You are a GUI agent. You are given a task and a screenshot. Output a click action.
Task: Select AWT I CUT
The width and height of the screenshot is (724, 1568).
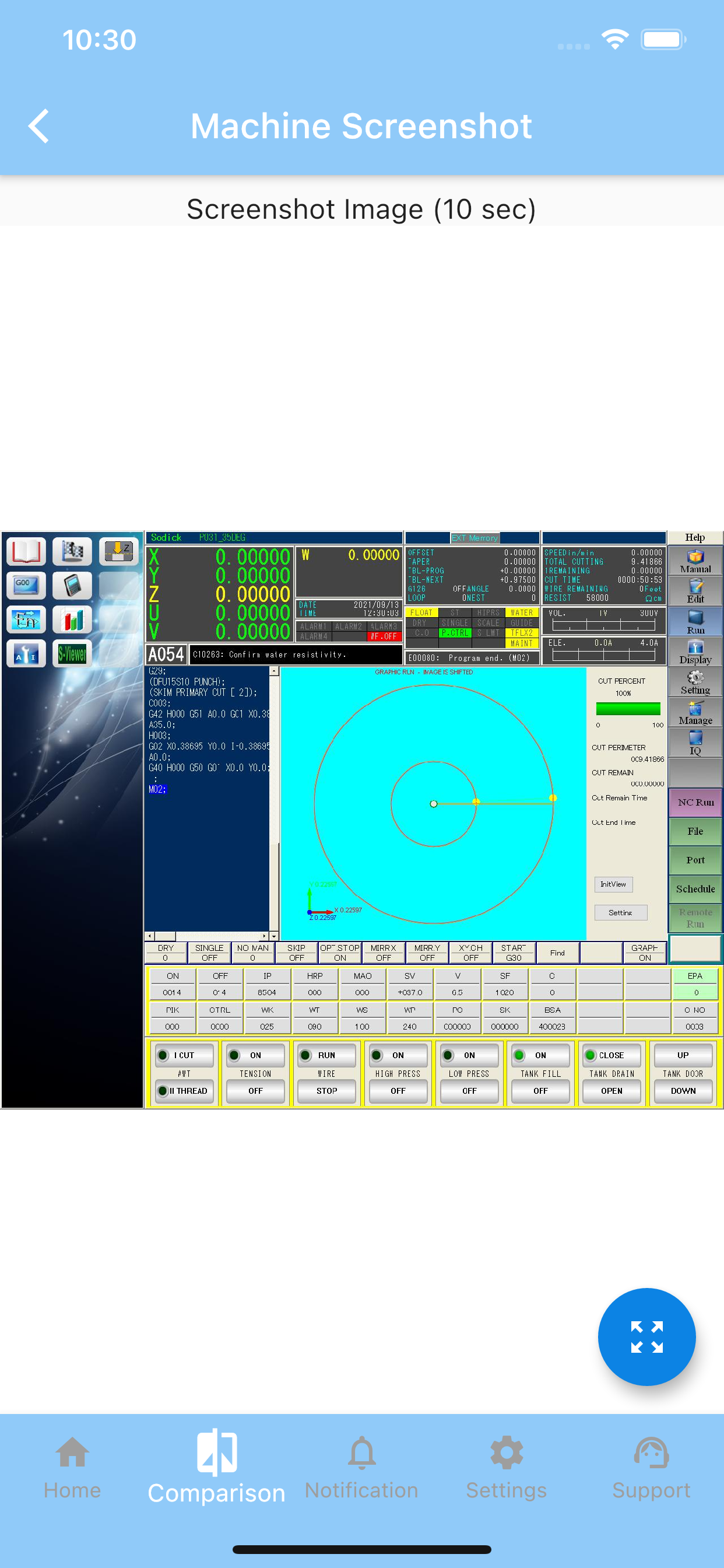(184, 1055)
